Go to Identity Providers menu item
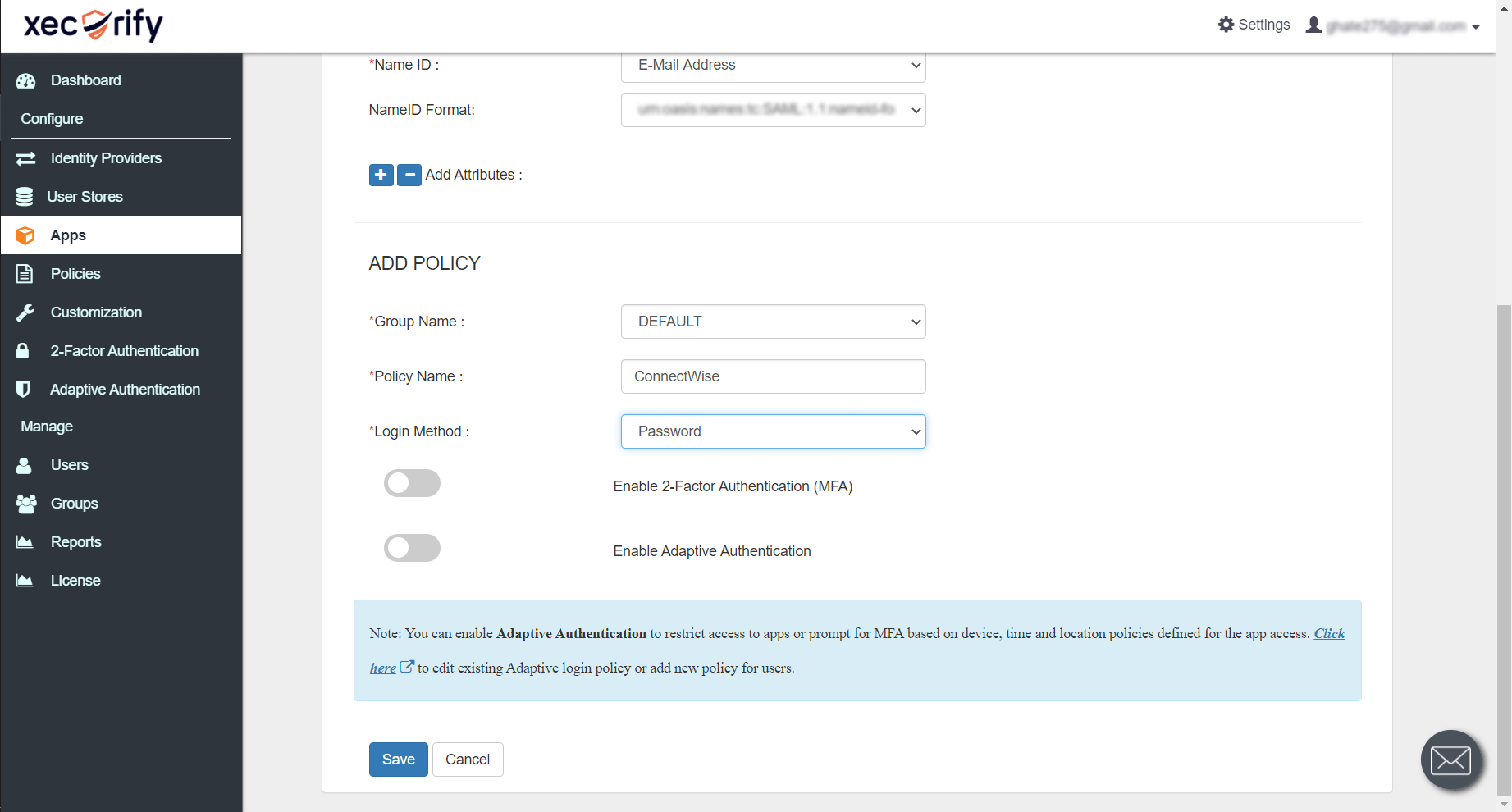1512x812 pixels. point(121,158)
